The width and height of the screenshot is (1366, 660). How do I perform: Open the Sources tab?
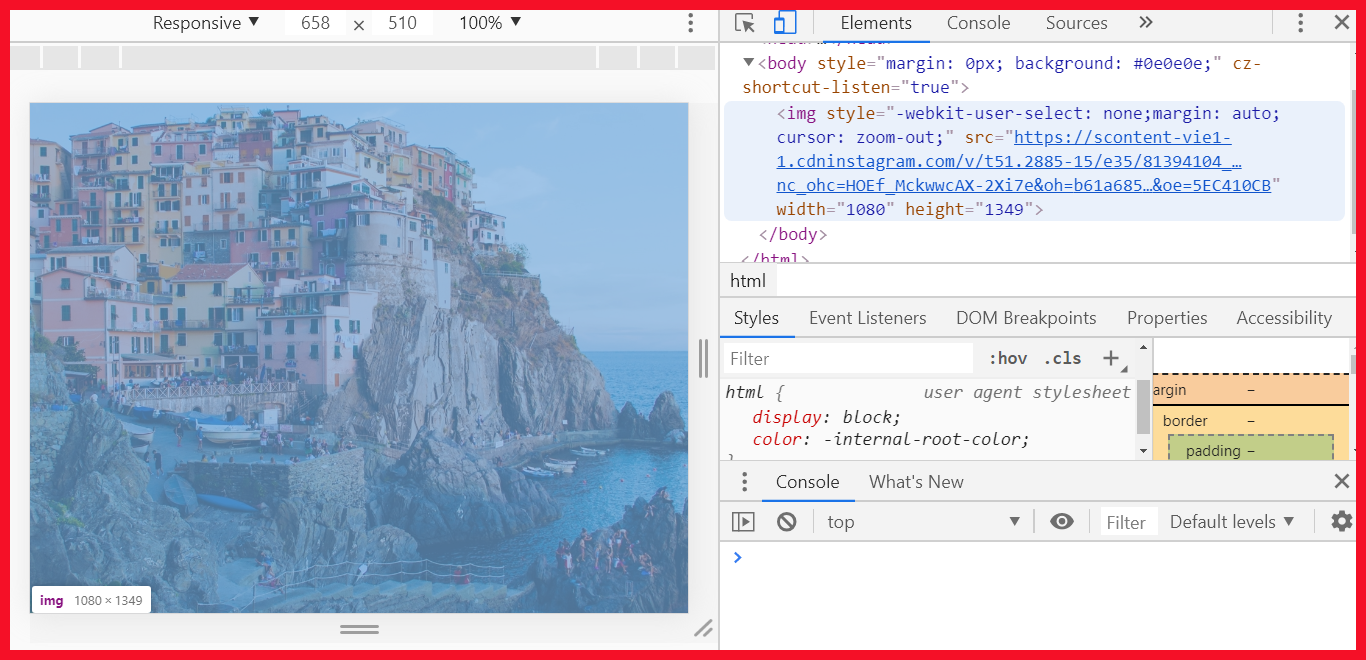point(1076,23)
